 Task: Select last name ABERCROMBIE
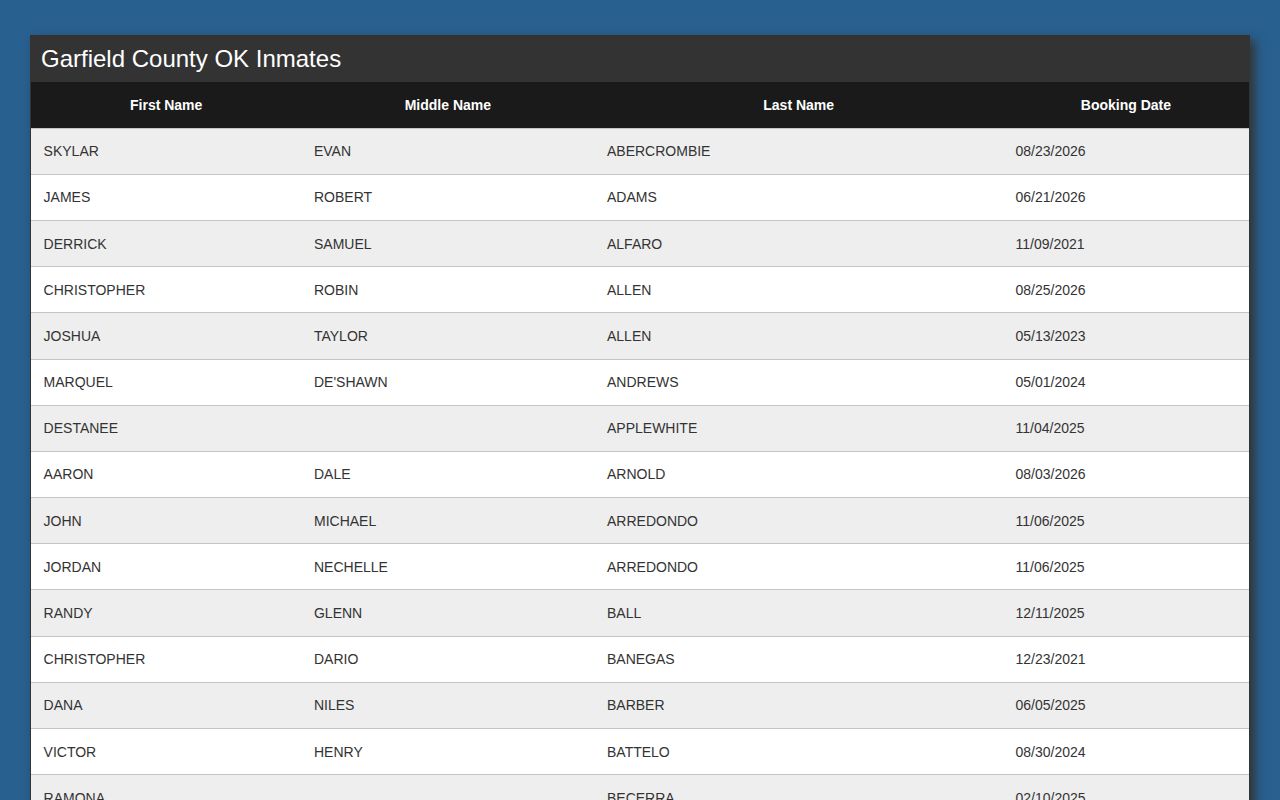658,151
